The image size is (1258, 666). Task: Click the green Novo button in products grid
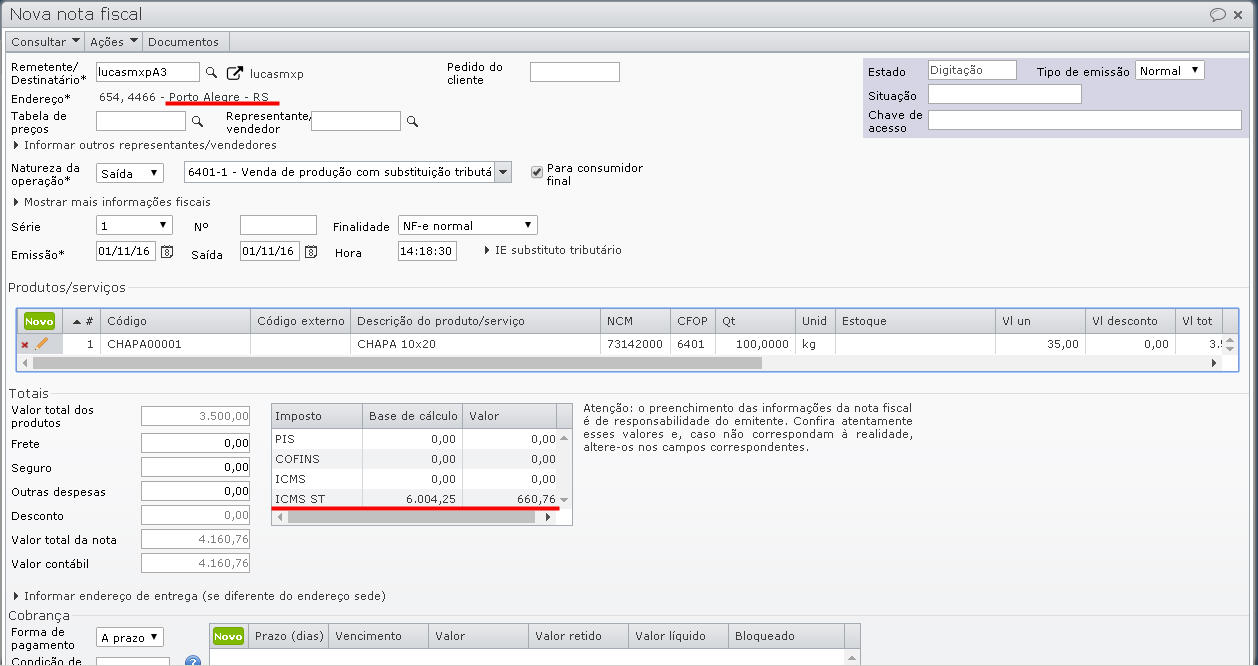tap(39, 321)
